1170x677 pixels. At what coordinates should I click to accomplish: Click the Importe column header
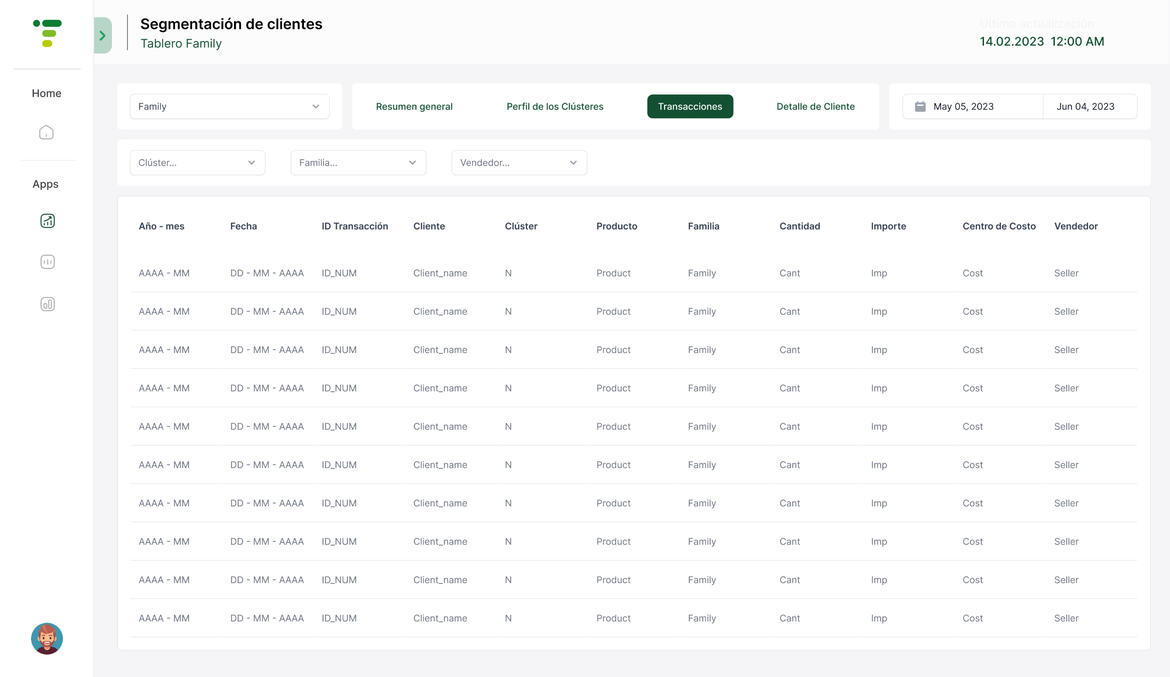[x=888, y=226]
